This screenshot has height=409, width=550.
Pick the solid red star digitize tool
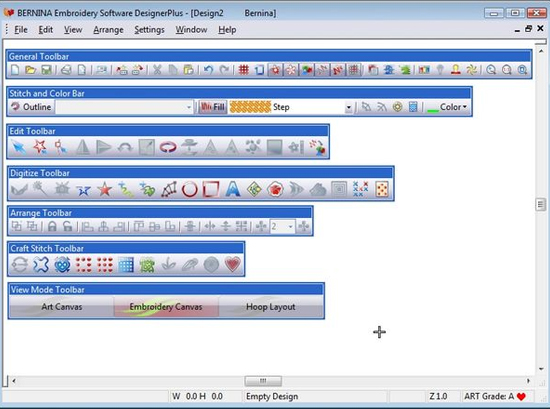(x=105, y=189)
